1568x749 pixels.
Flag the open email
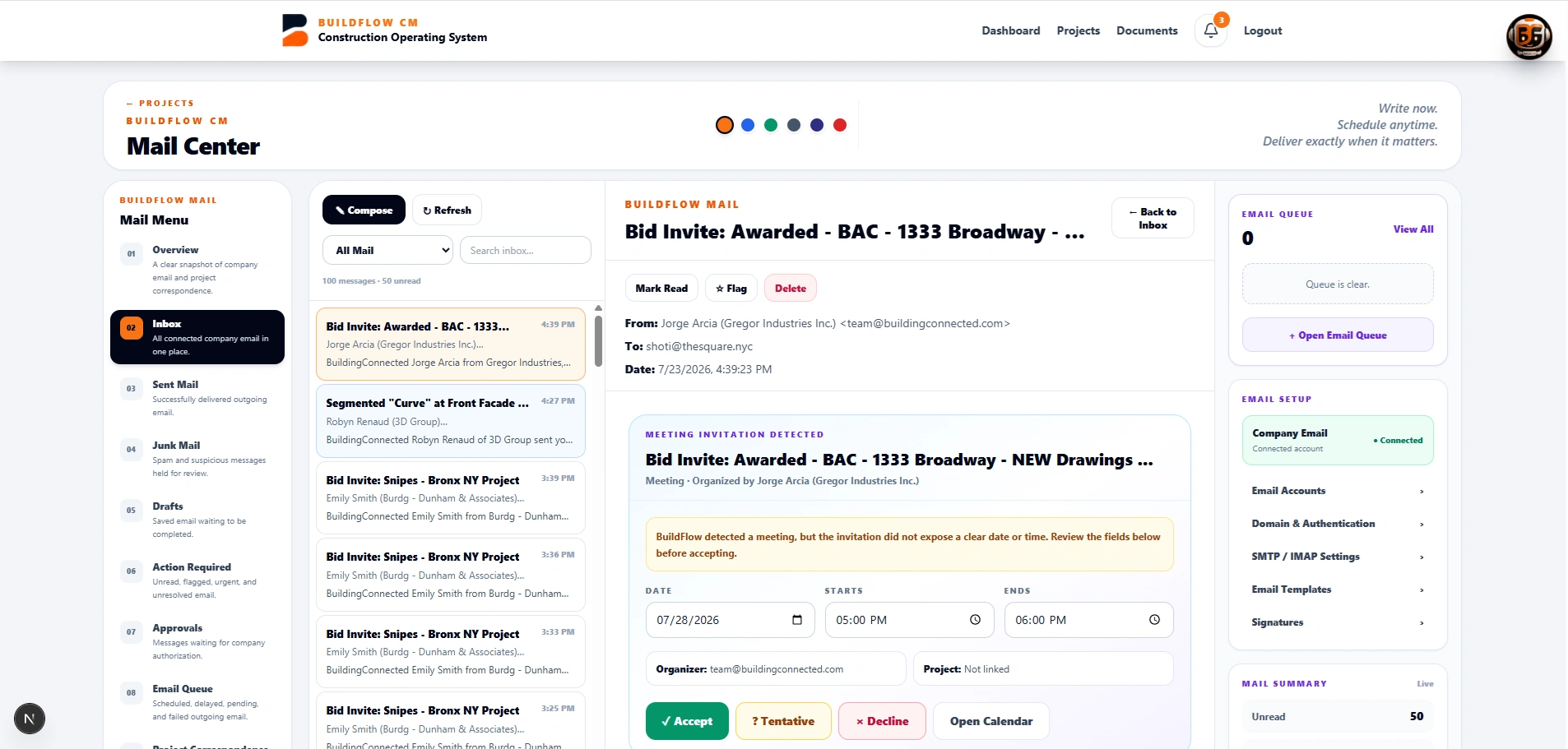731,289
